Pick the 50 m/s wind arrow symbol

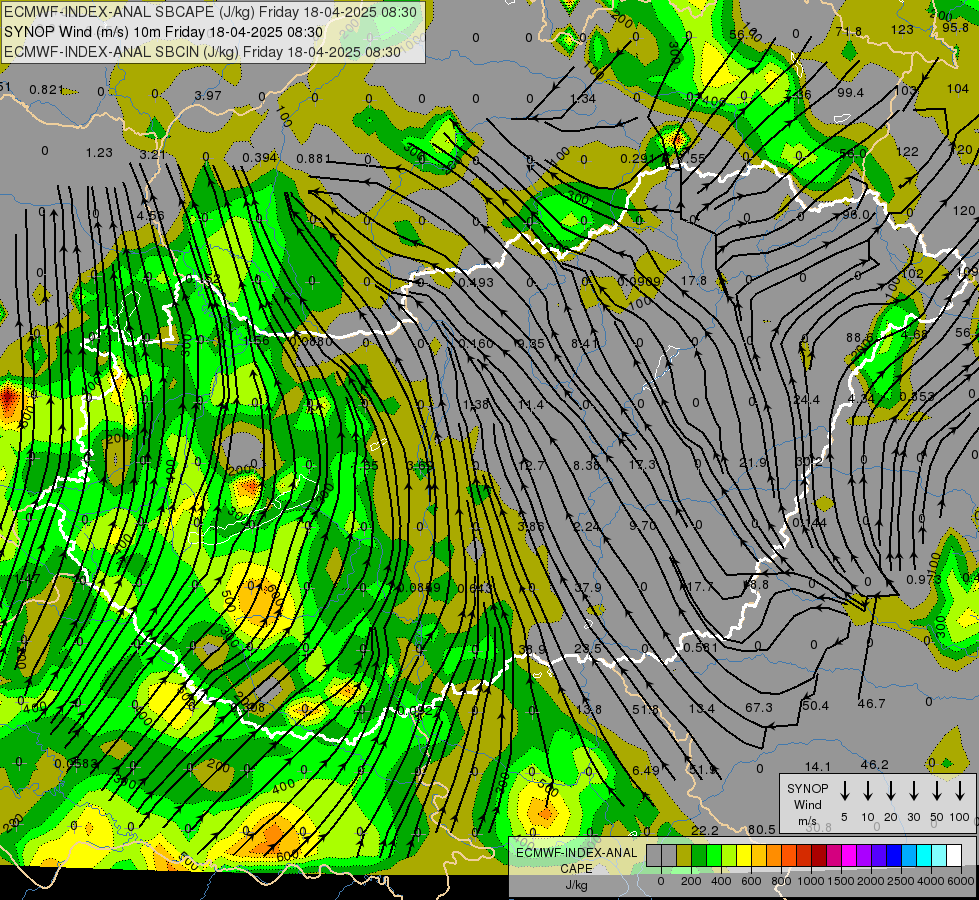[x=937, y=790]
